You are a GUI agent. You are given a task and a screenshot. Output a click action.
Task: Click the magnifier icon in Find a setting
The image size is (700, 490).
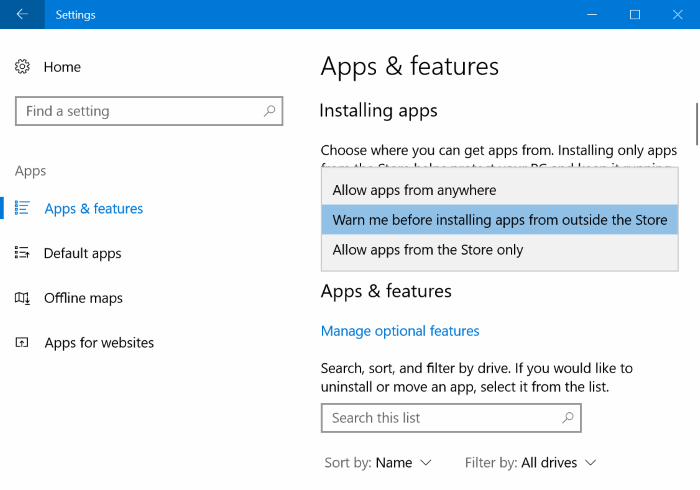tap(269, 110)
